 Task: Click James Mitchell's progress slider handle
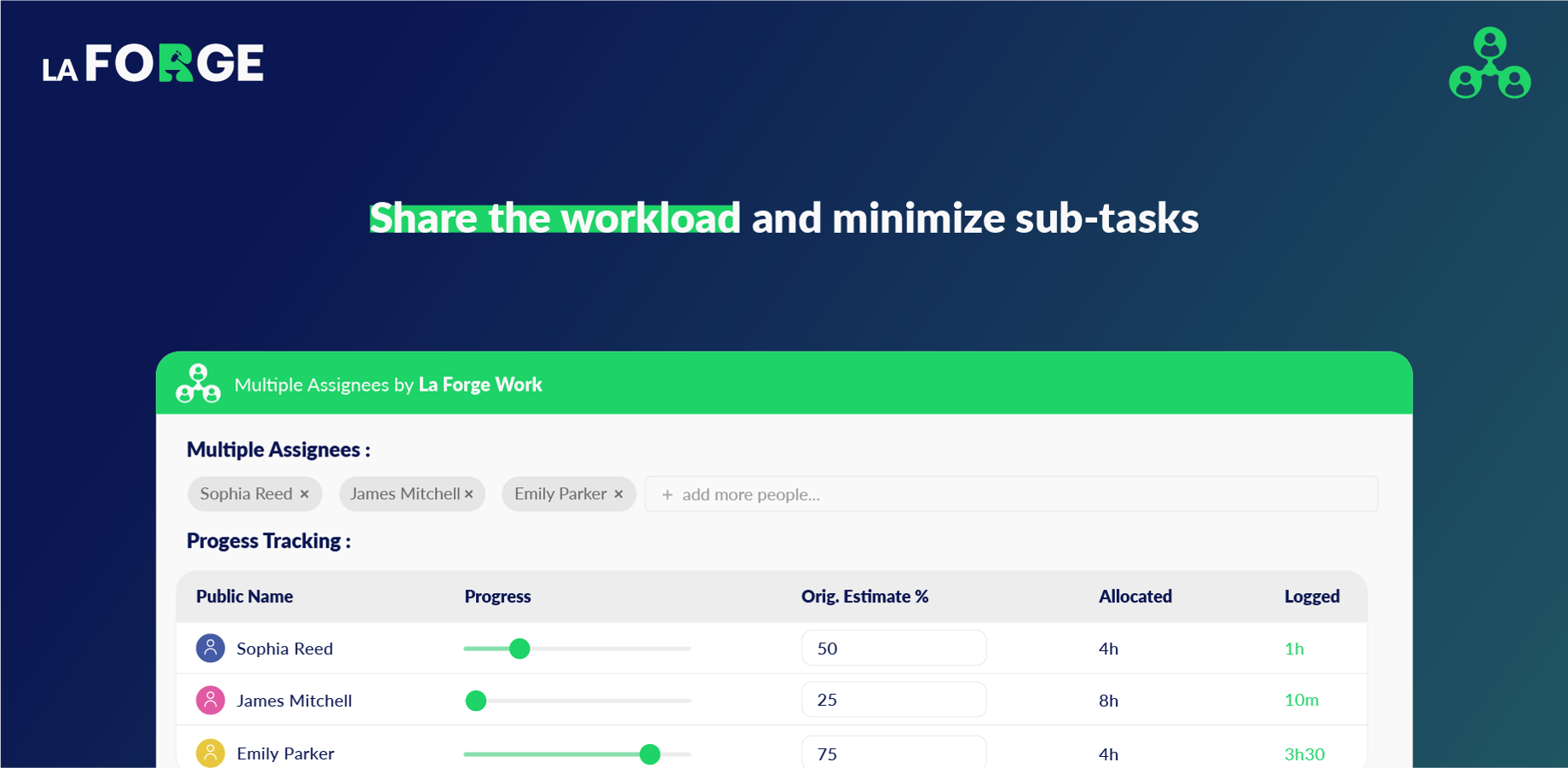475,701
